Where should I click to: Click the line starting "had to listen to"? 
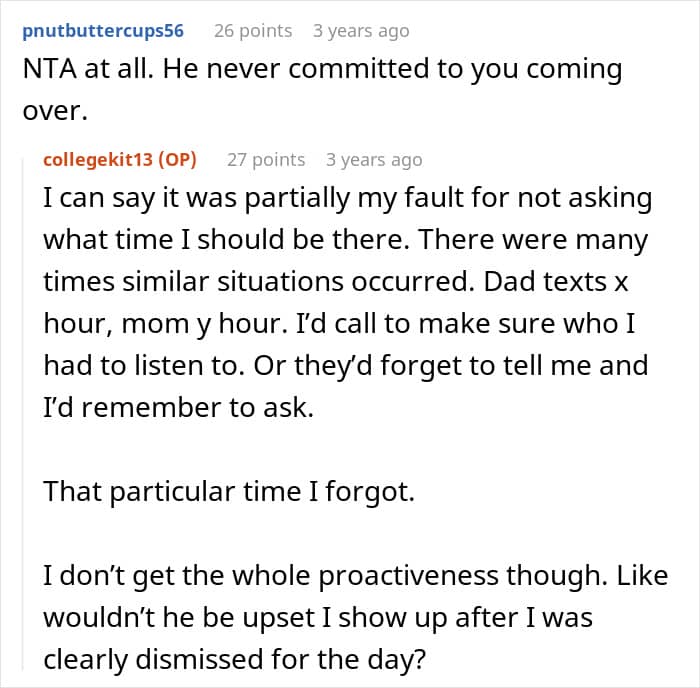345,367
